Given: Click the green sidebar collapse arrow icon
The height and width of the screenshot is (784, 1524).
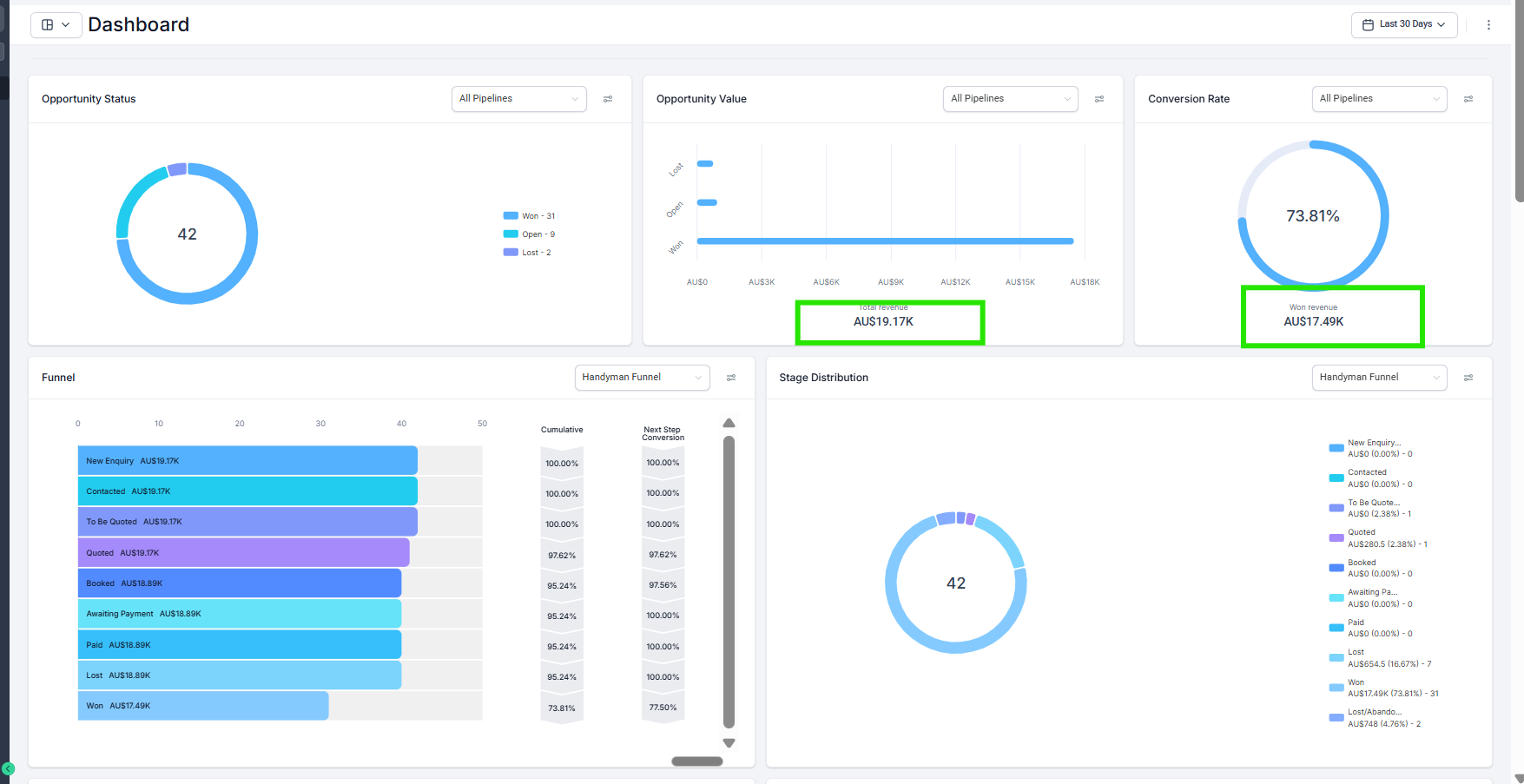Looking at the screenshot, I should coord(8,768).
